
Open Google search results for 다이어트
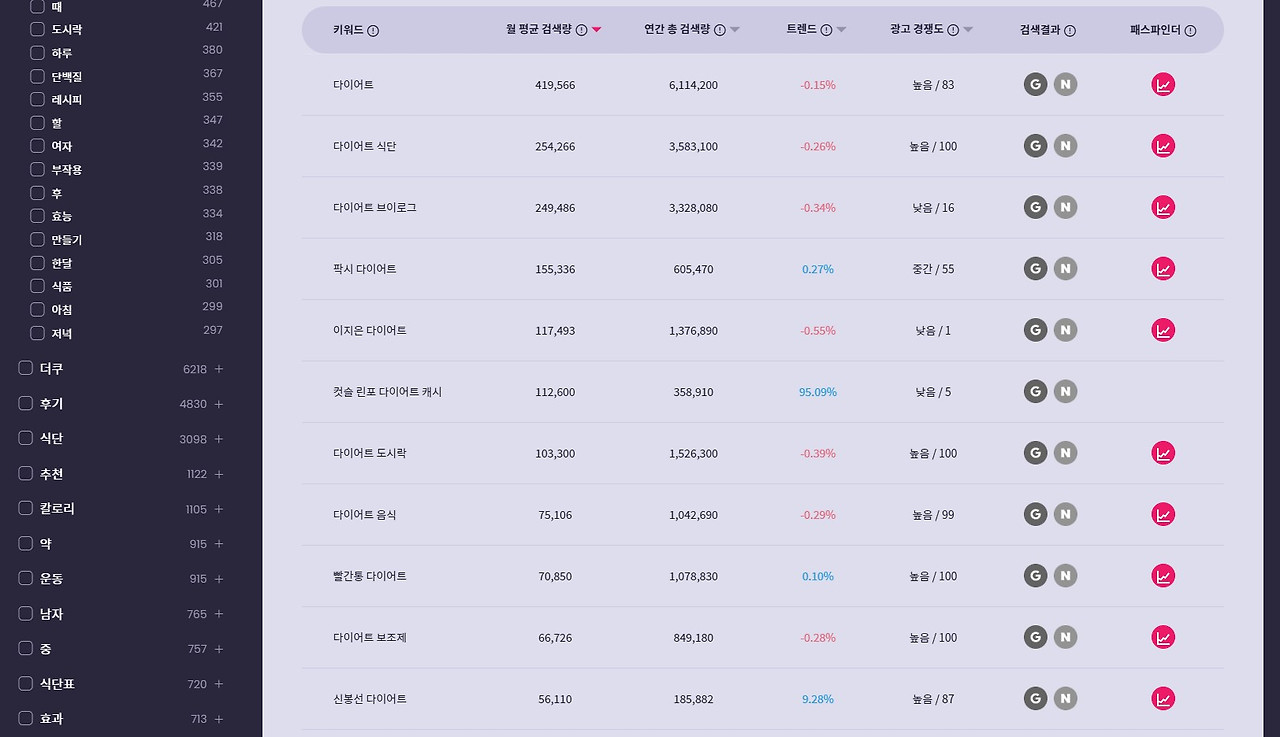click(1035, 85)
